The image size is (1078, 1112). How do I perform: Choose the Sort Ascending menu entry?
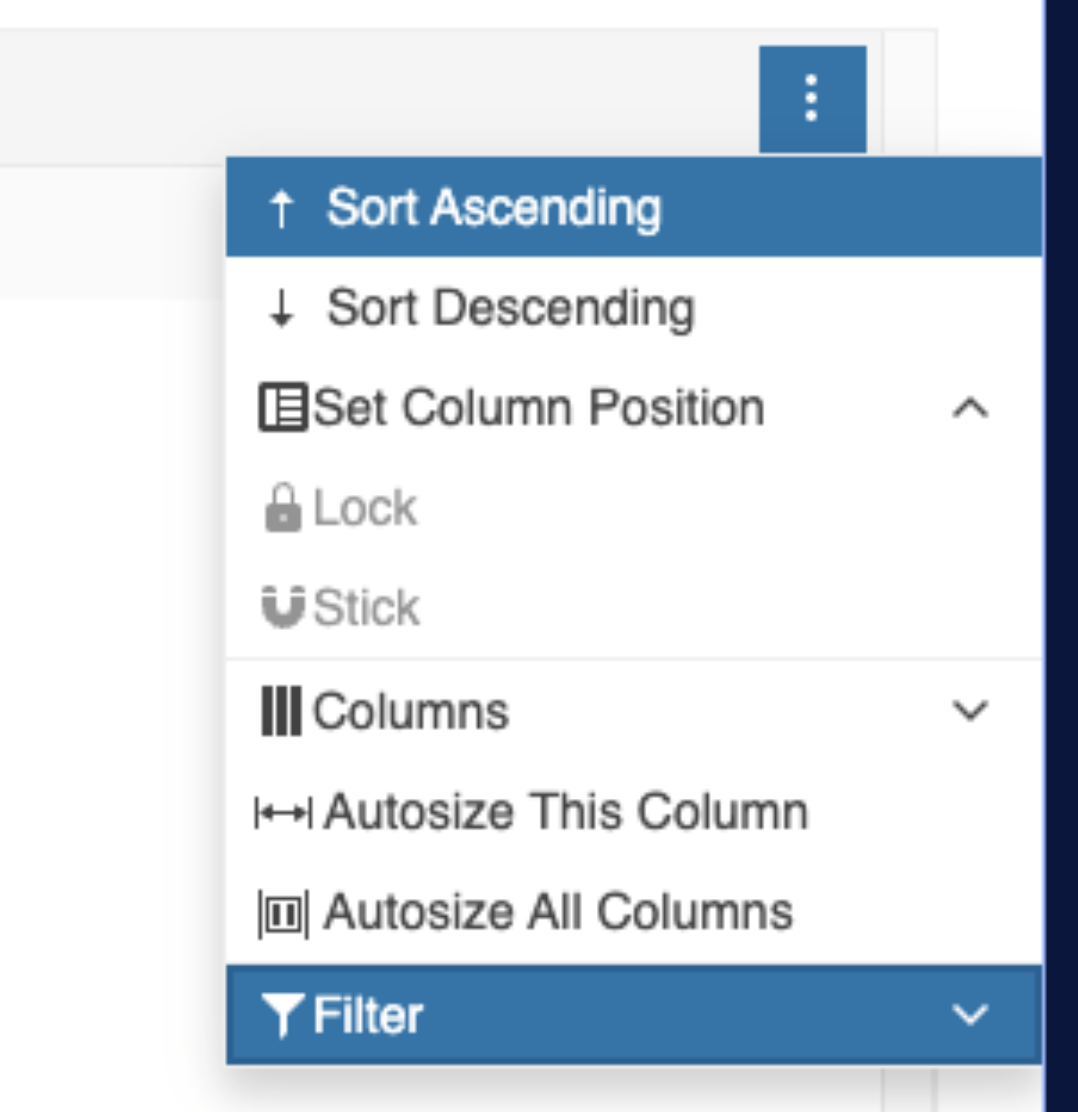coord(494,208)
